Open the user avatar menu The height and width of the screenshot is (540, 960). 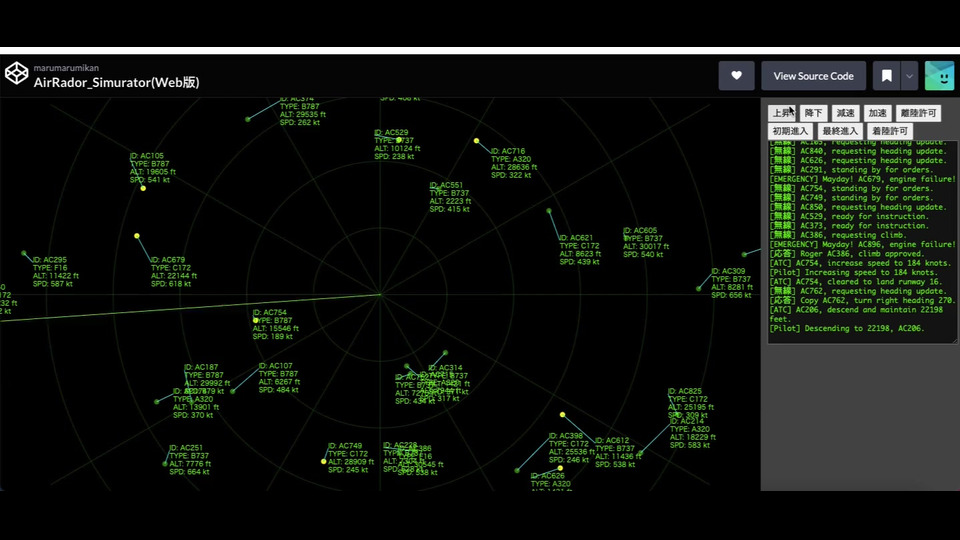pos(939,76)
